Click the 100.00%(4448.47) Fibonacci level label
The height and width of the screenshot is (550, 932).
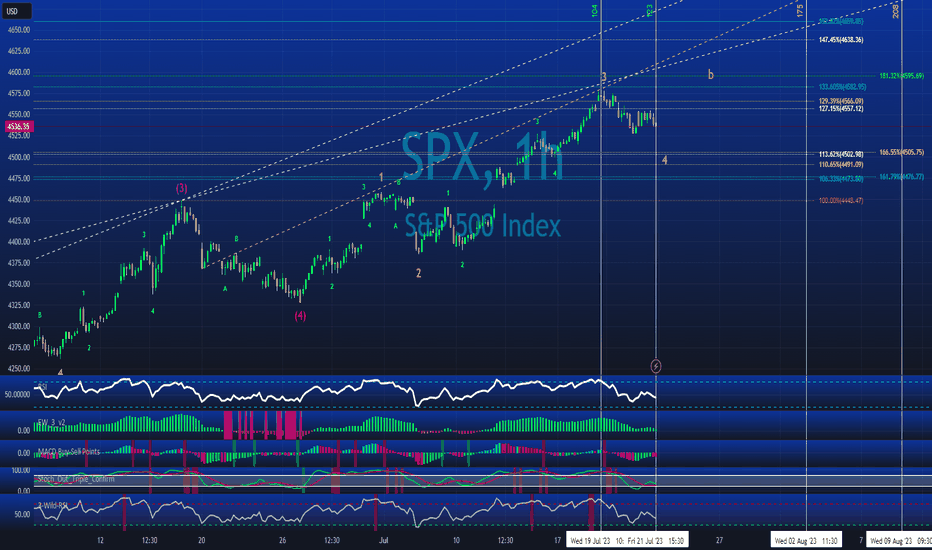pos(841,201)
